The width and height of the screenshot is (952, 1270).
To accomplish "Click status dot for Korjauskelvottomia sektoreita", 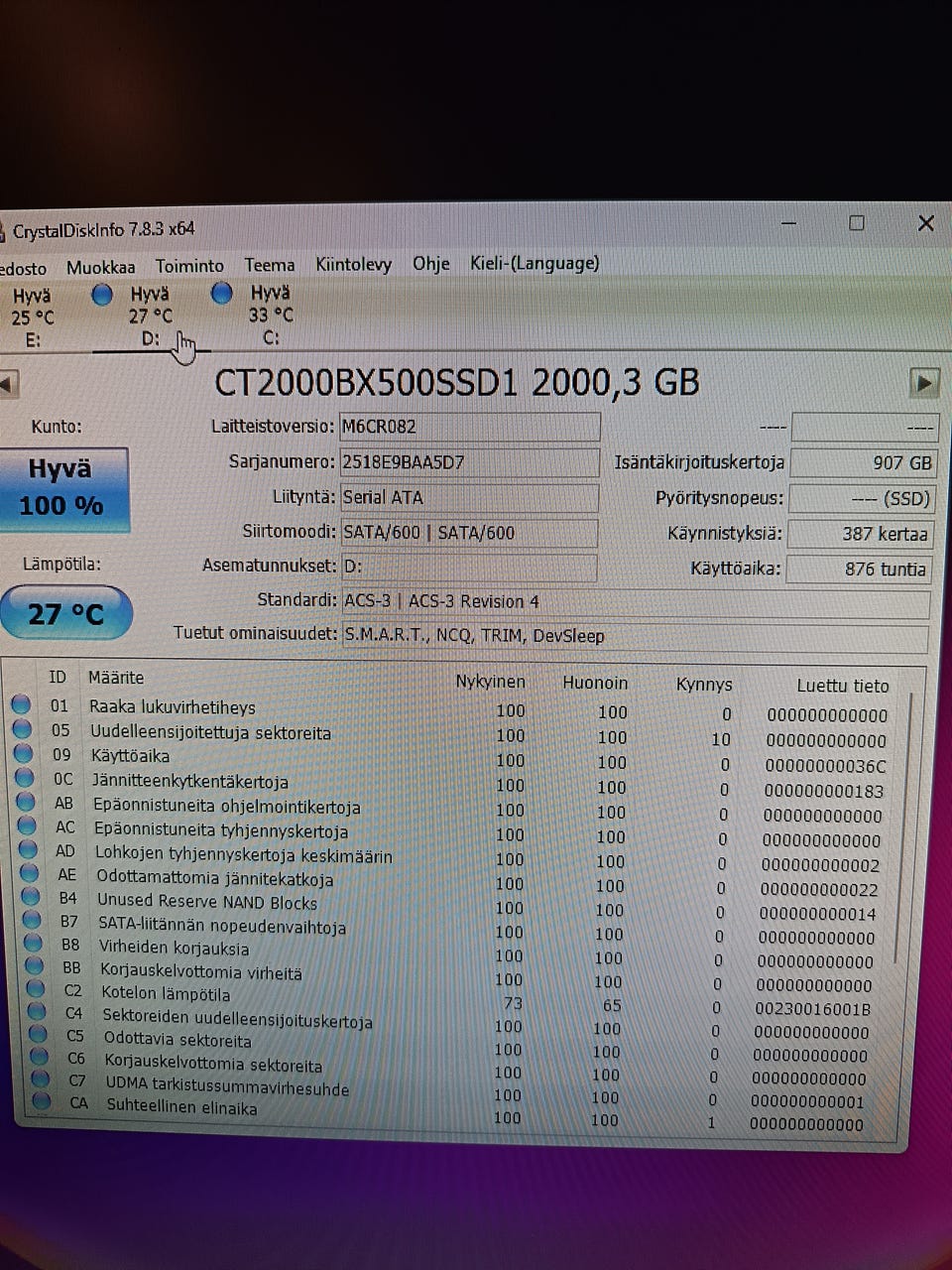I will (39, 1057).
